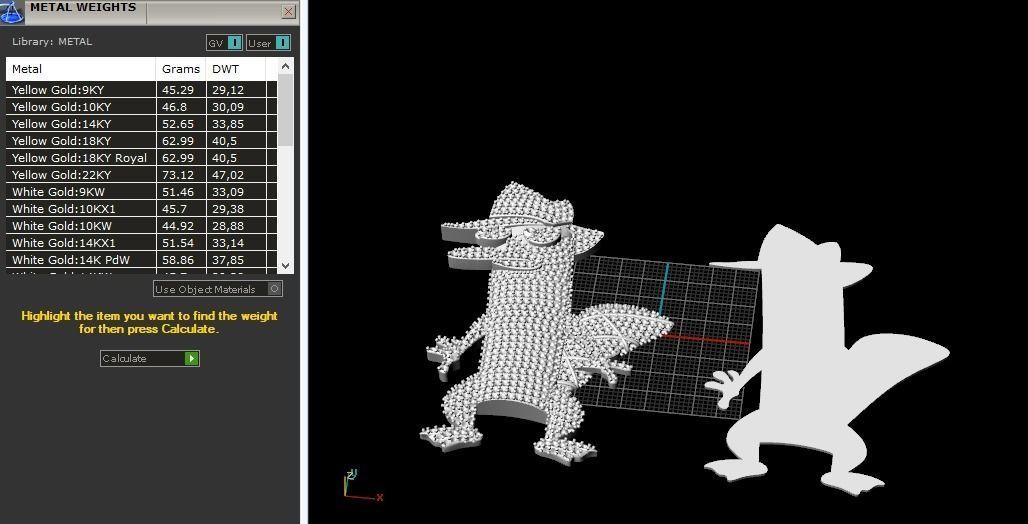Select the Yellow Gold:18KY Royal row

(x=142, y=158)
